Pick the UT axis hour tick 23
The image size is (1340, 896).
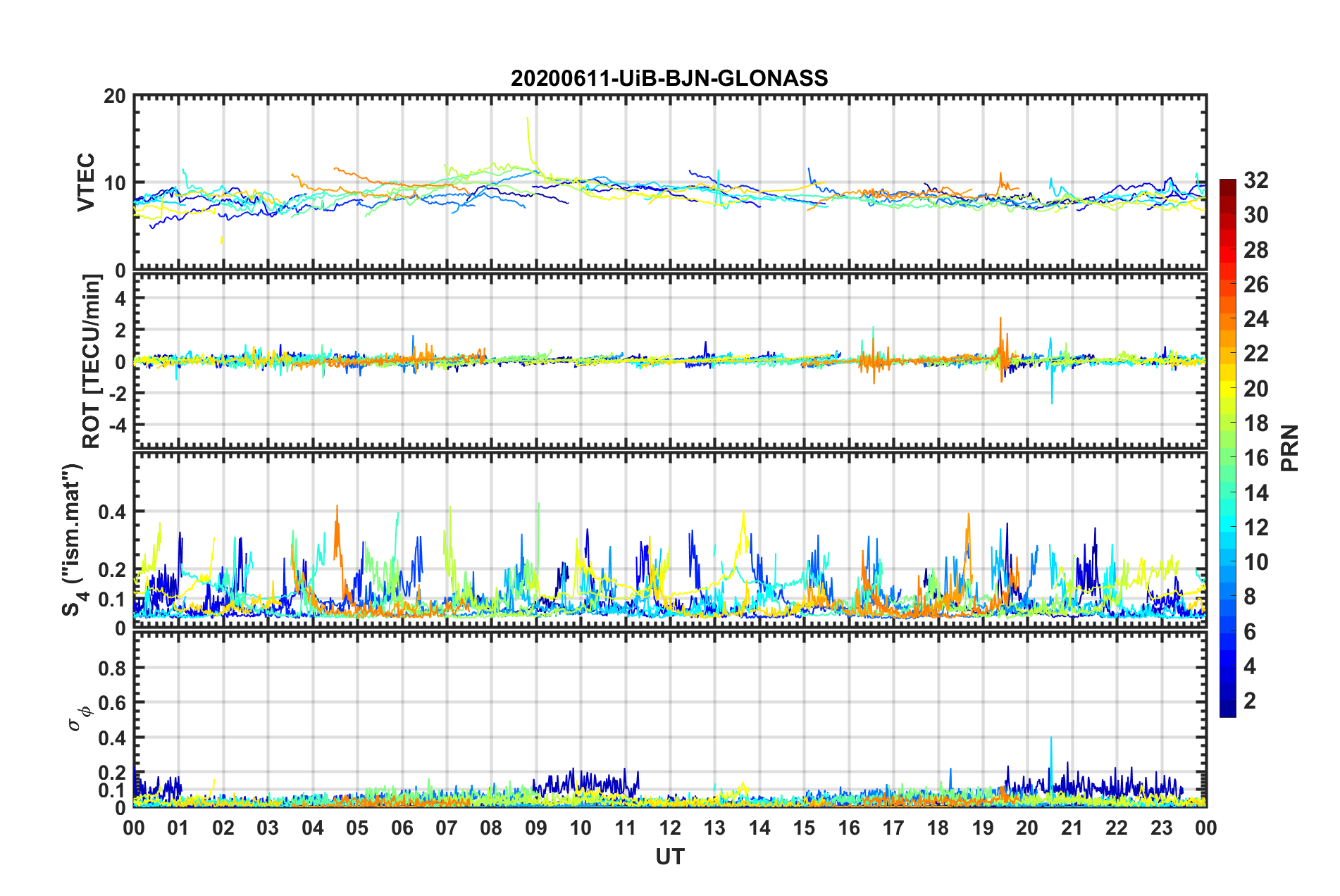point(1162,828)
